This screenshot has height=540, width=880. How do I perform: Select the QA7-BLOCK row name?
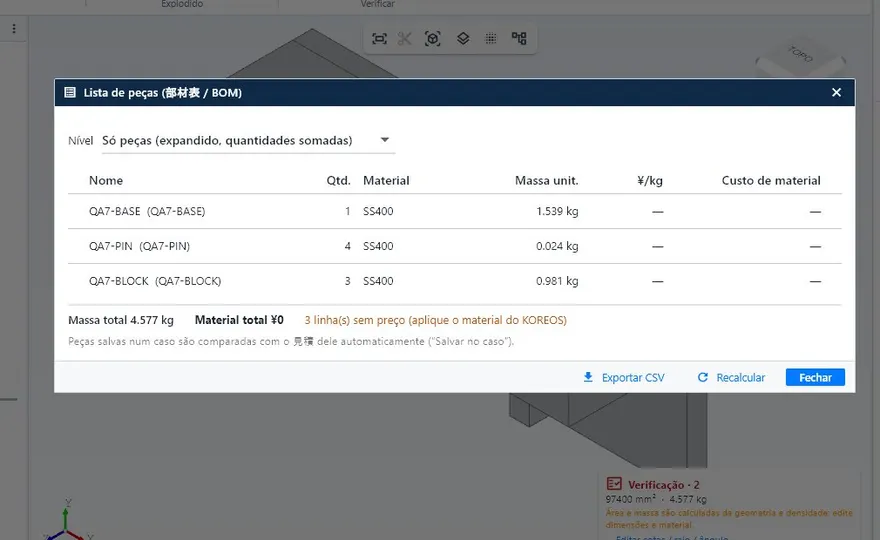coord(155,281)
